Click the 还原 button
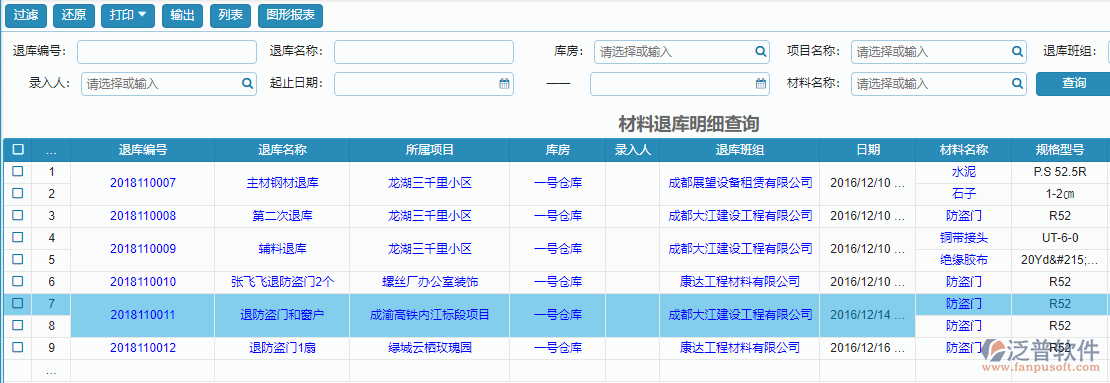The height and width of the screenshot is (383, 1110). [x=74, y=15]
